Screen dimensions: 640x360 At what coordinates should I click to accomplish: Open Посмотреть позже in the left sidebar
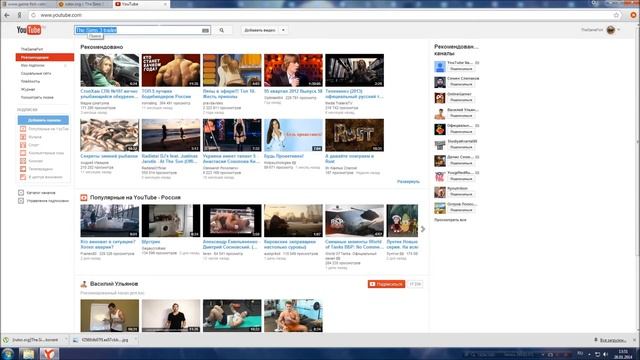(x=37, y=98)
